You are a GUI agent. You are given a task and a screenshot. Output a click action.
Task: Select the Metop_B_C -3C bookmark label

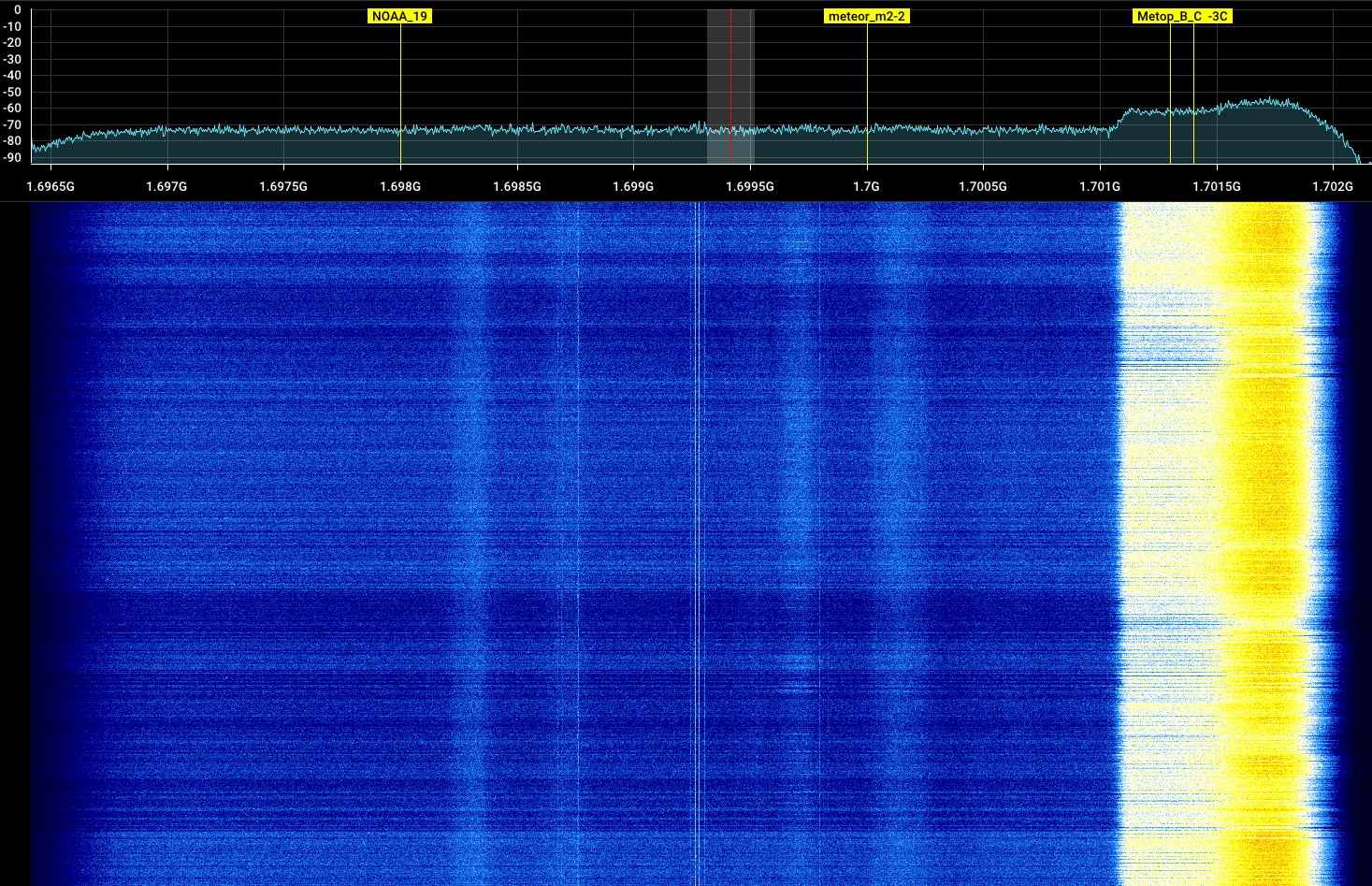pyautogui.click(x=1182, y=16)
